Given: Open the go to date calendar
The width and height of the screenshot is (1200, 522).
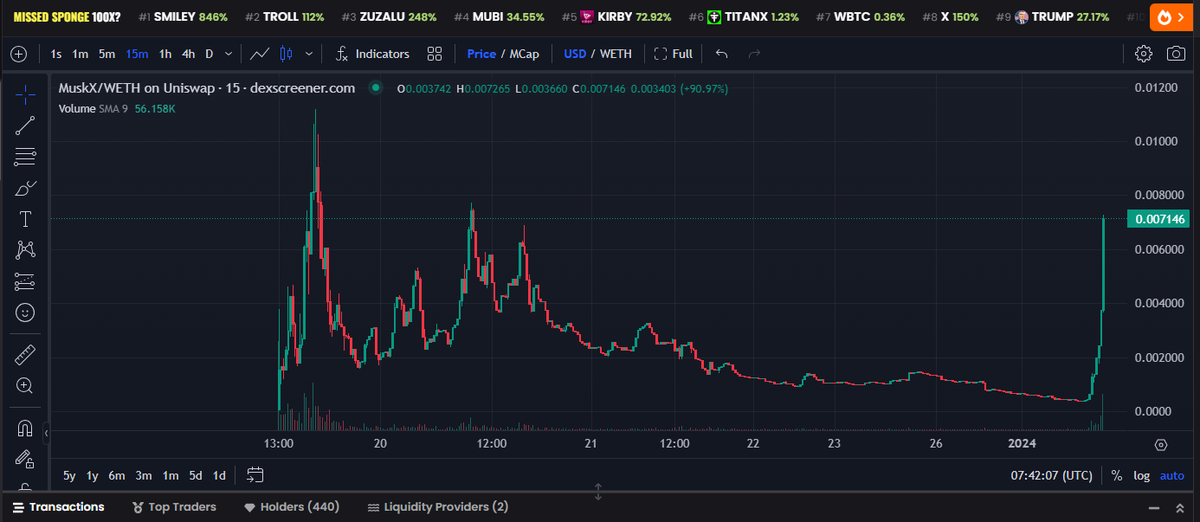Looking at the screenshot, I should [255, 475].
